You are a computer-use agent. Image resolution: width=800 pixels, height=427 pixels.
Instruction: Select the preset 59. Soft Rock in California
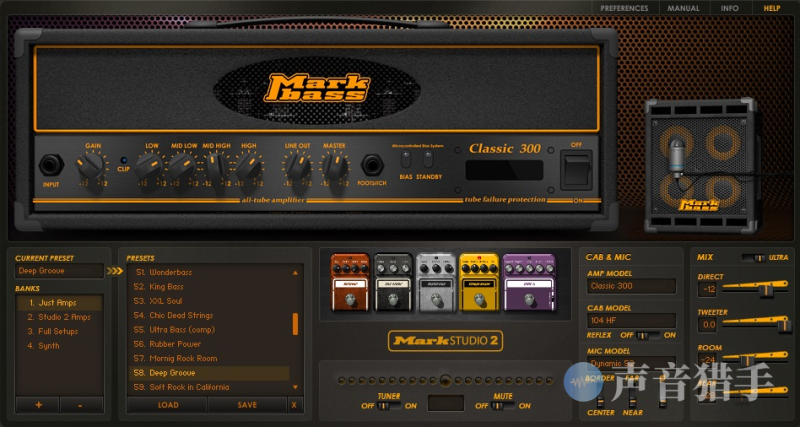pos(209,387)
